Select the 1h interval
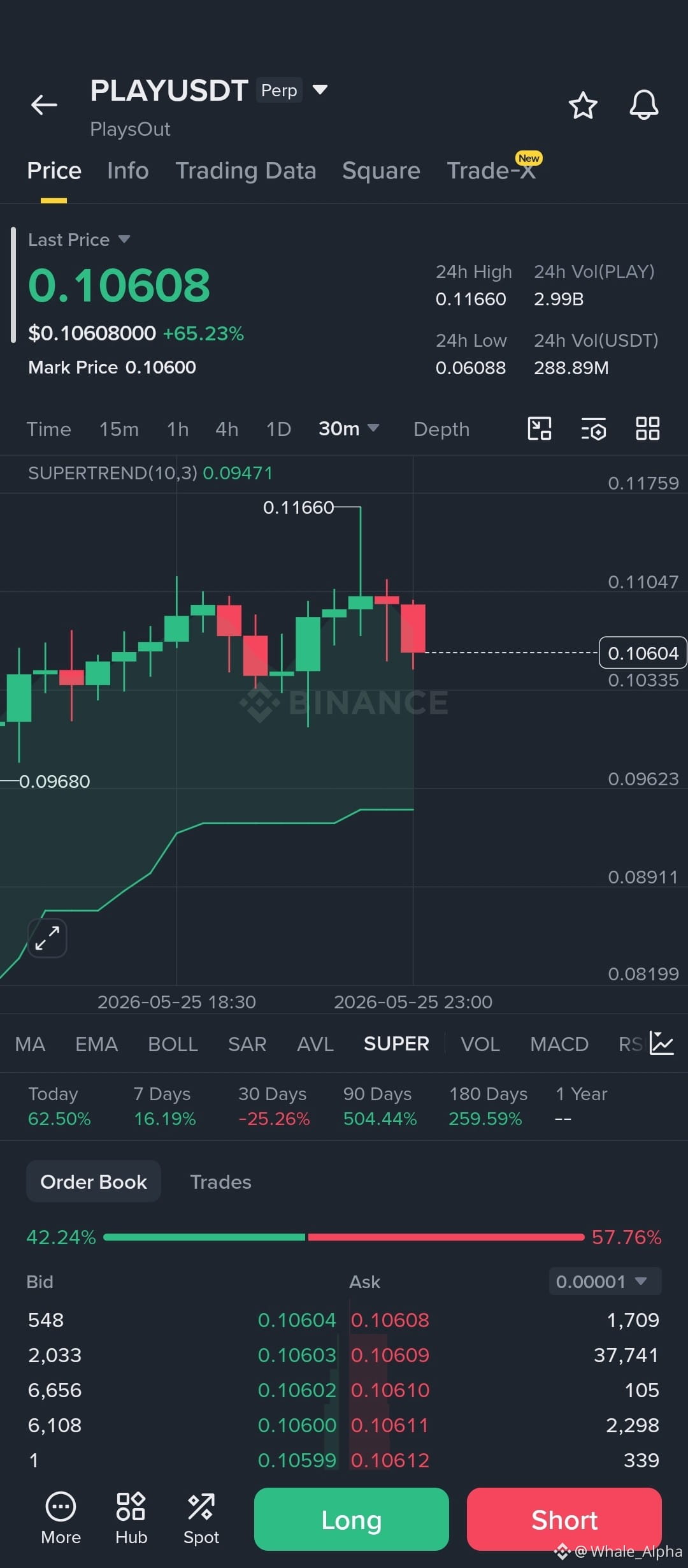 click(178, 429)
